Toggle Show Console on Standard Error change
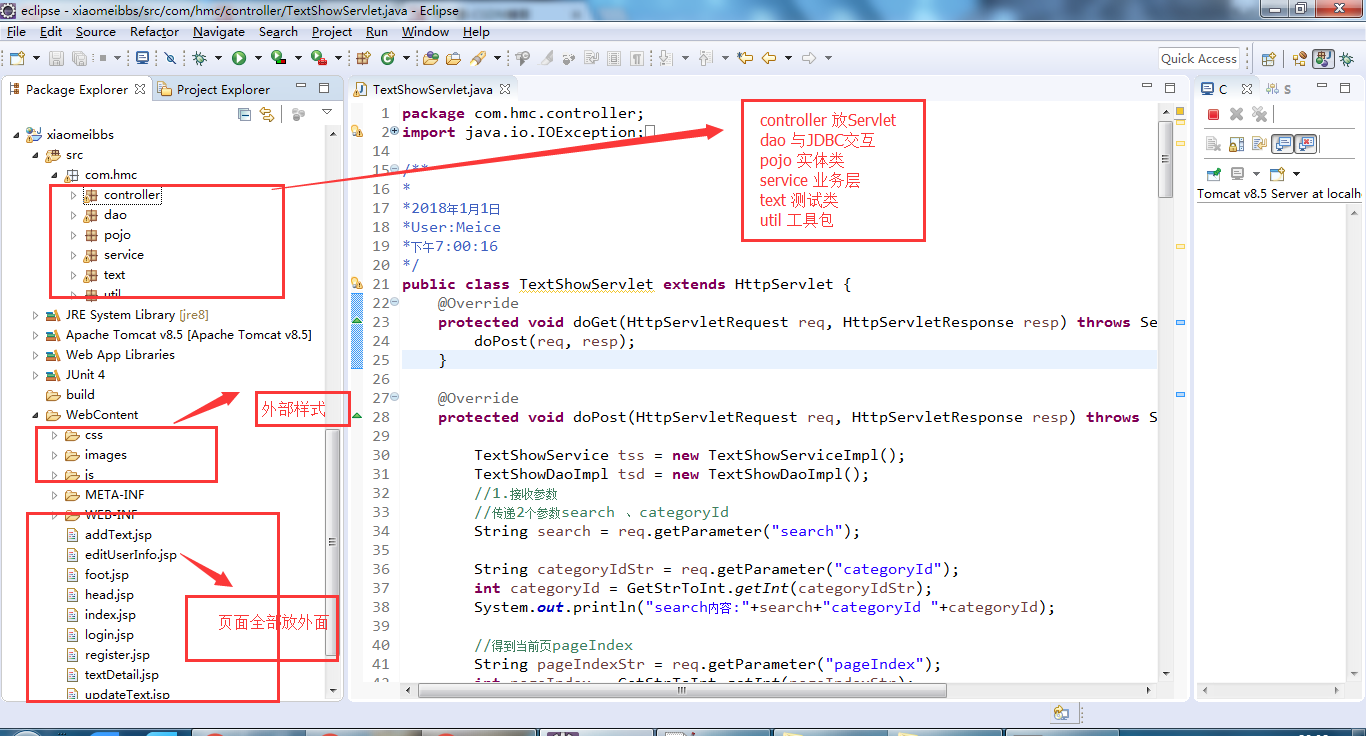 (1305, 144)
